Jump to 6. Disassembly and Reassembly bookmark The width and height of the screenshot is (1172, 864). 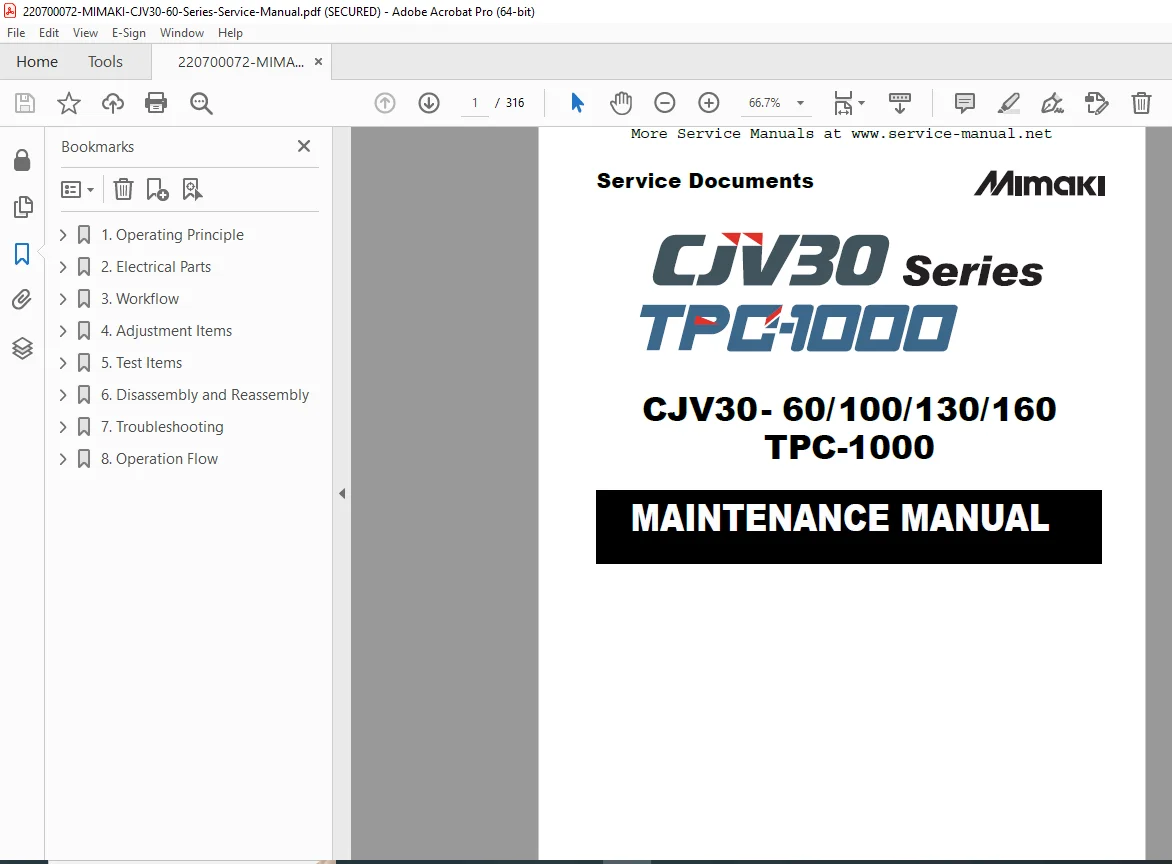click(205, 395)
